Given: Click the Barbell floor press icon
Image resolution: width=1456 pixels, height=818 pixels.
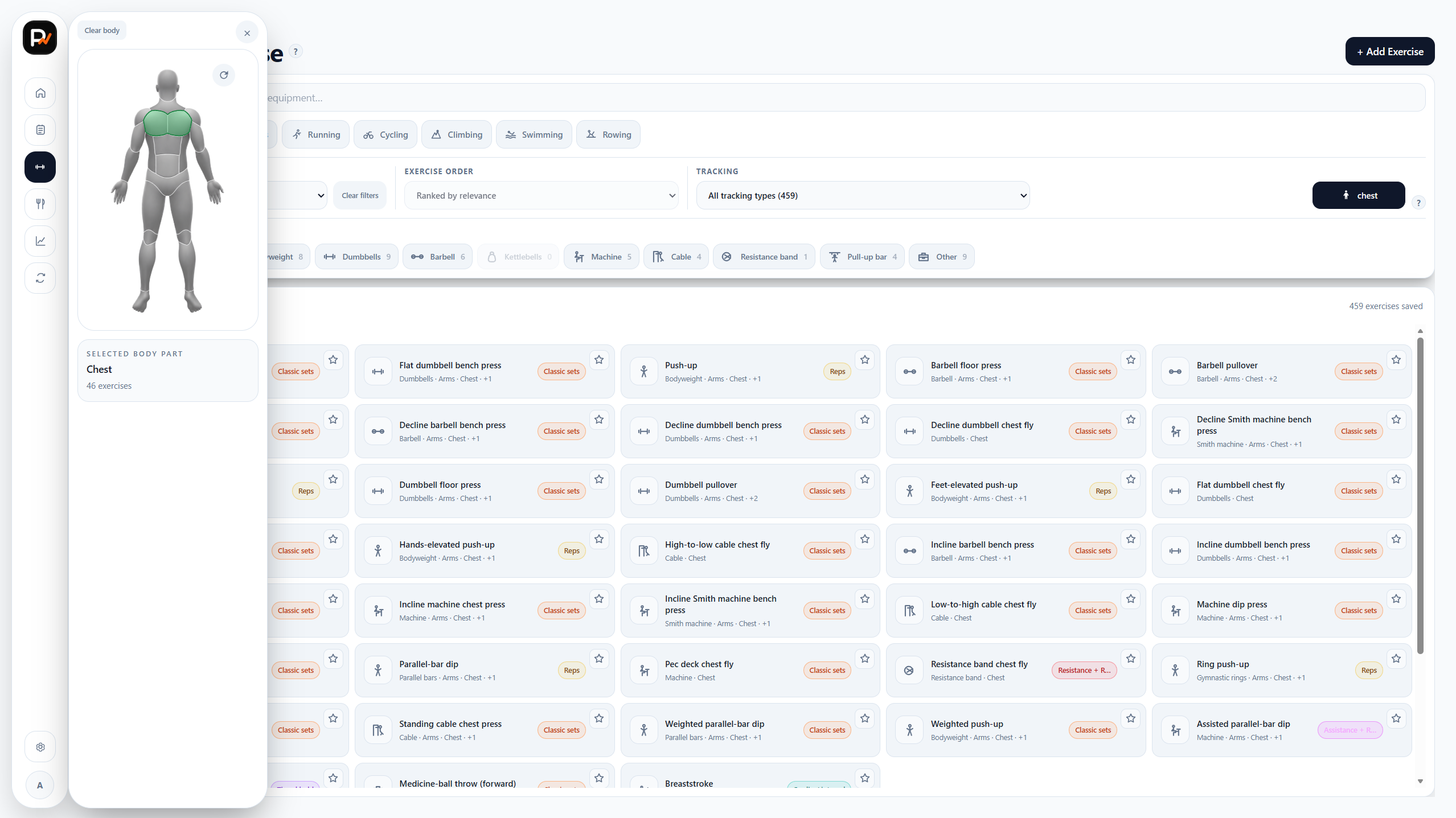Looking at the screenshot, I should pyautogui.click(x=910, y=372).
